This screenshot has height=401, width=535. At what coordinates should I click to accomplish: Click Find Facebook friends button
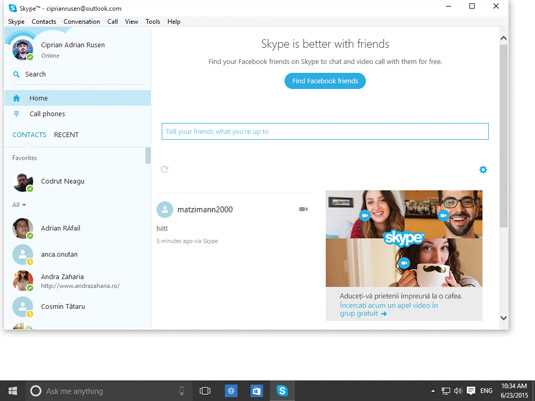tap(325, 81)
